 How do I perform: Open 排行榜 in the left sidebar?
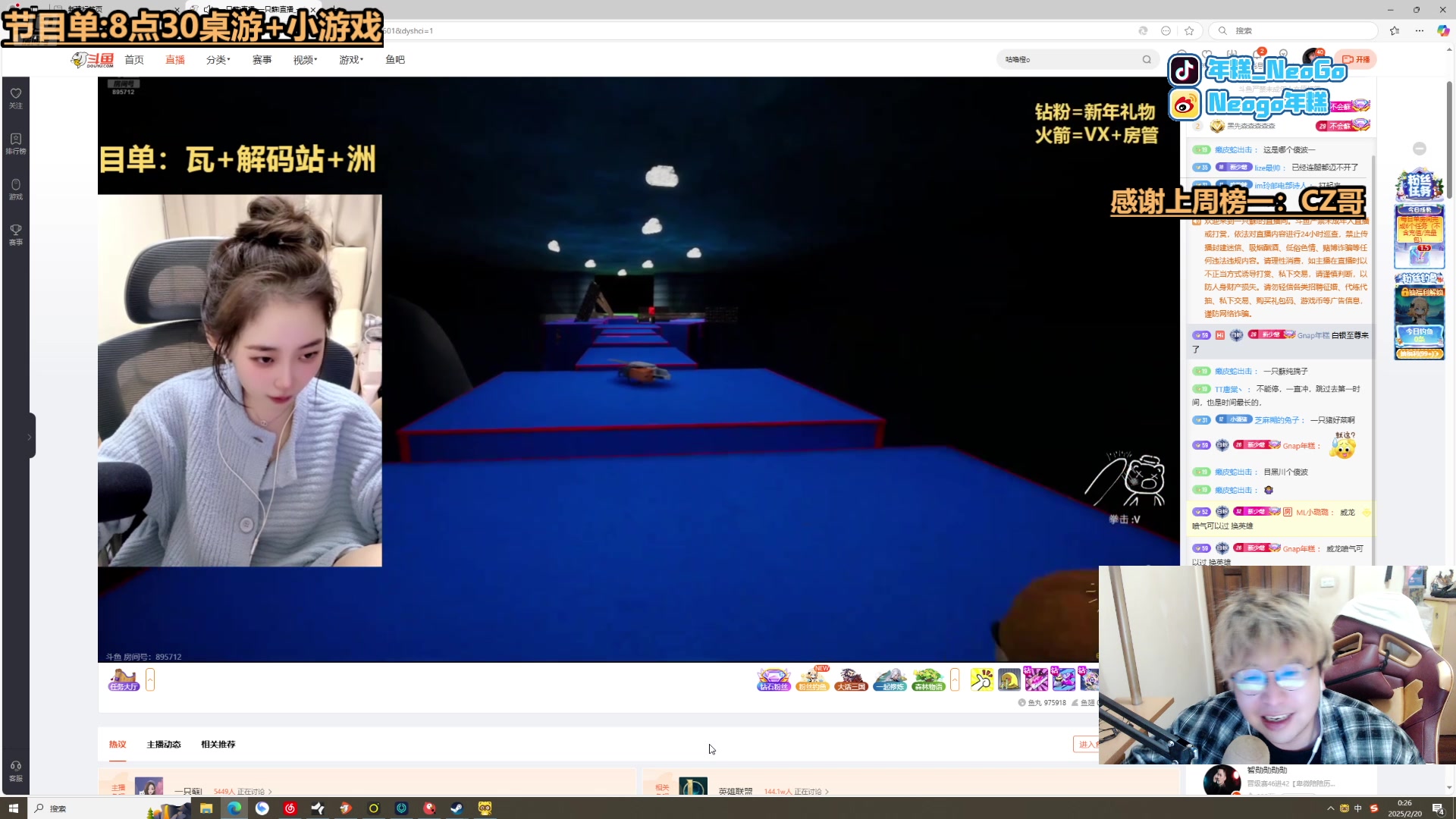[x=16, y=143]
